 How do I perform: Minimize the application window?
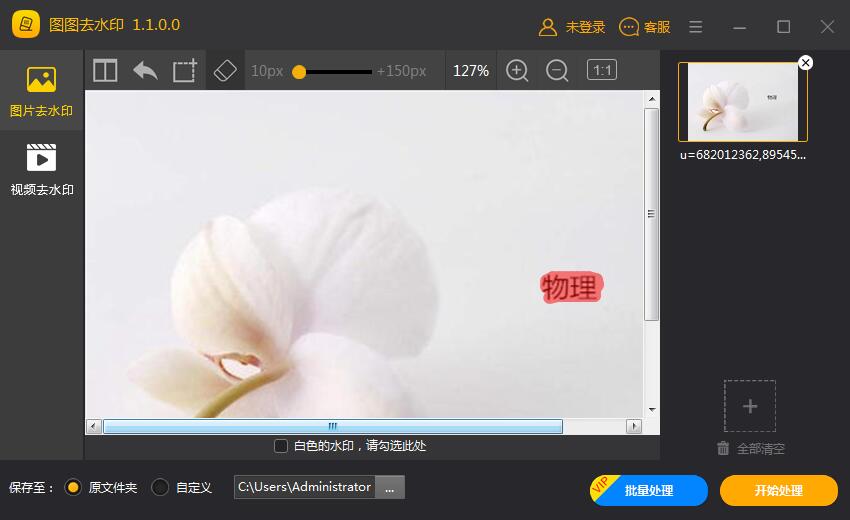pyautogui.click(x=739, y=27)
